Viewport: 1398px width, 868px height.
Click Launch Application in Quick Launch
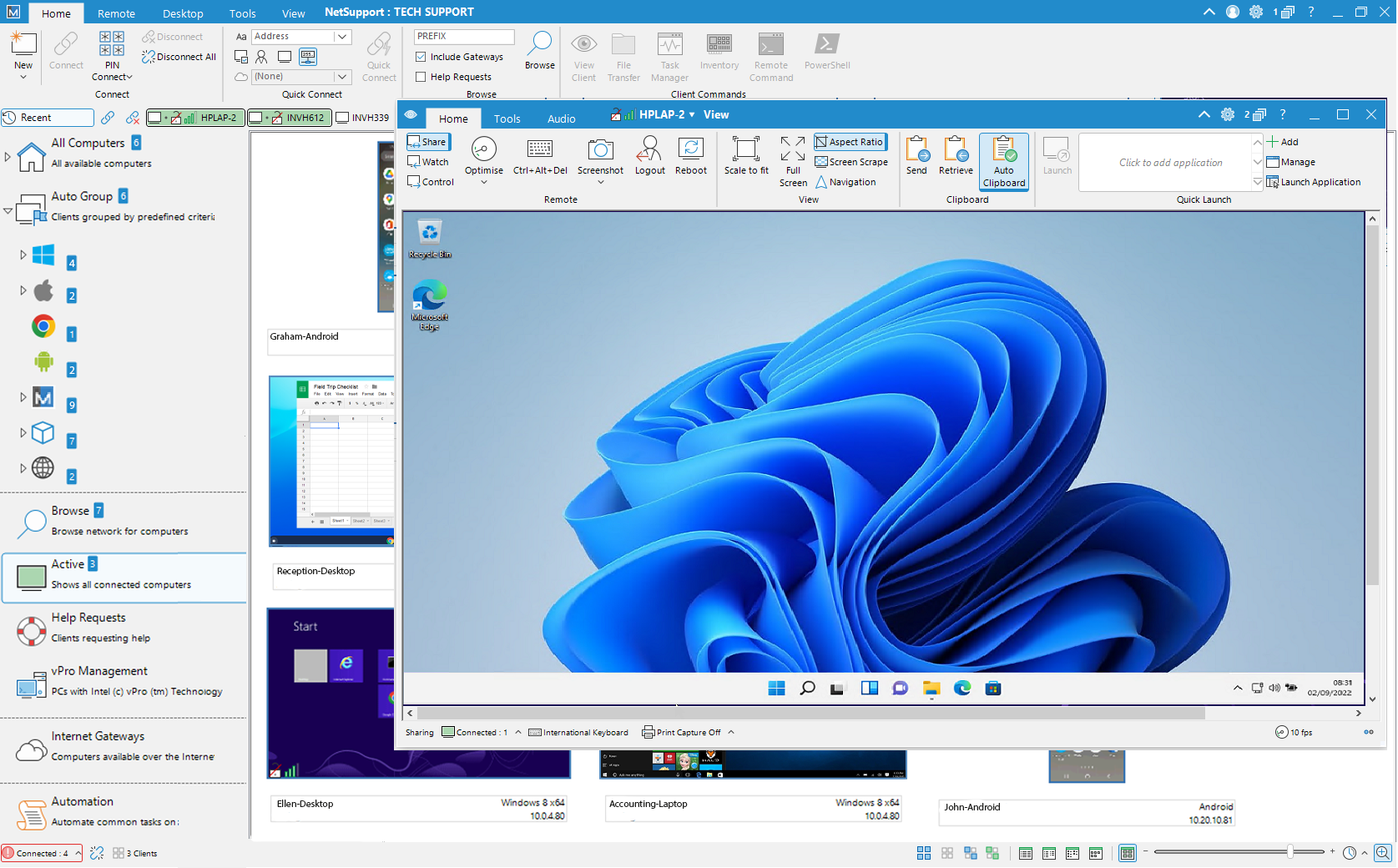pyautogui.click(x=1320, y=182)
